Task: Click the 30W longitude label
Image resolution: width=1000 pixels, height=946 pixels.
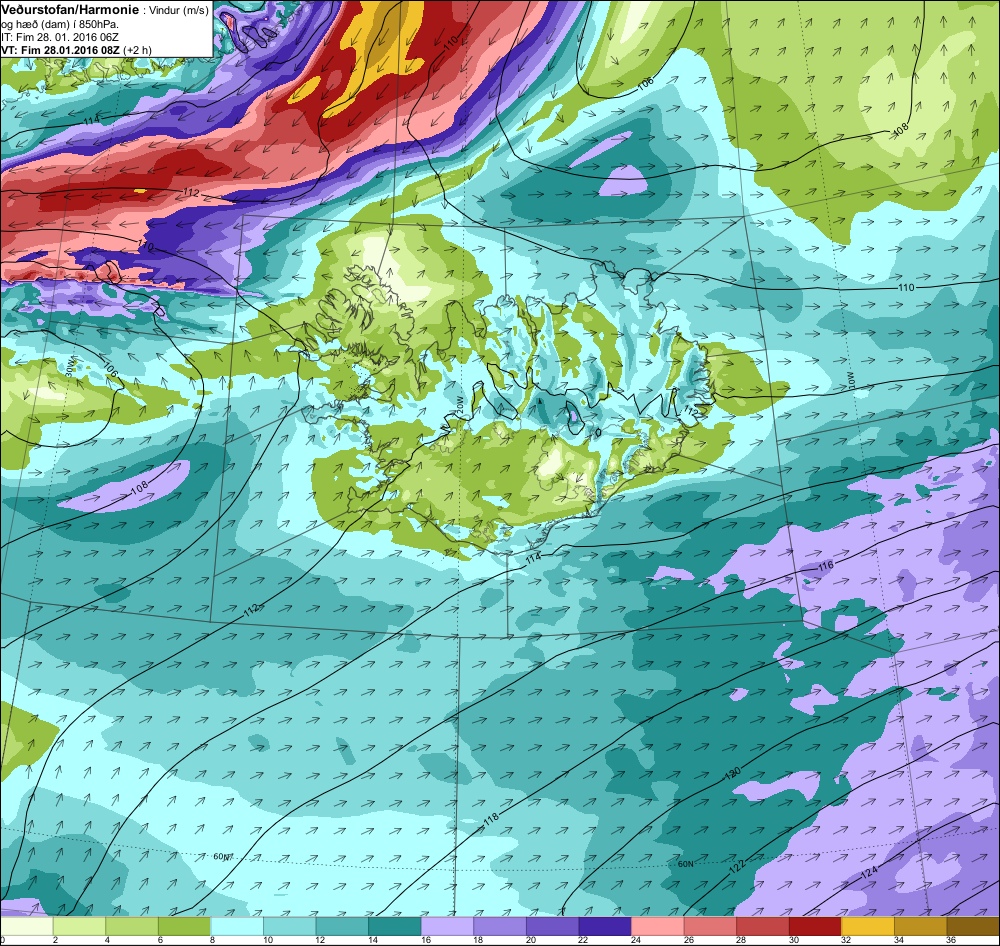Action: pos(69,369)
